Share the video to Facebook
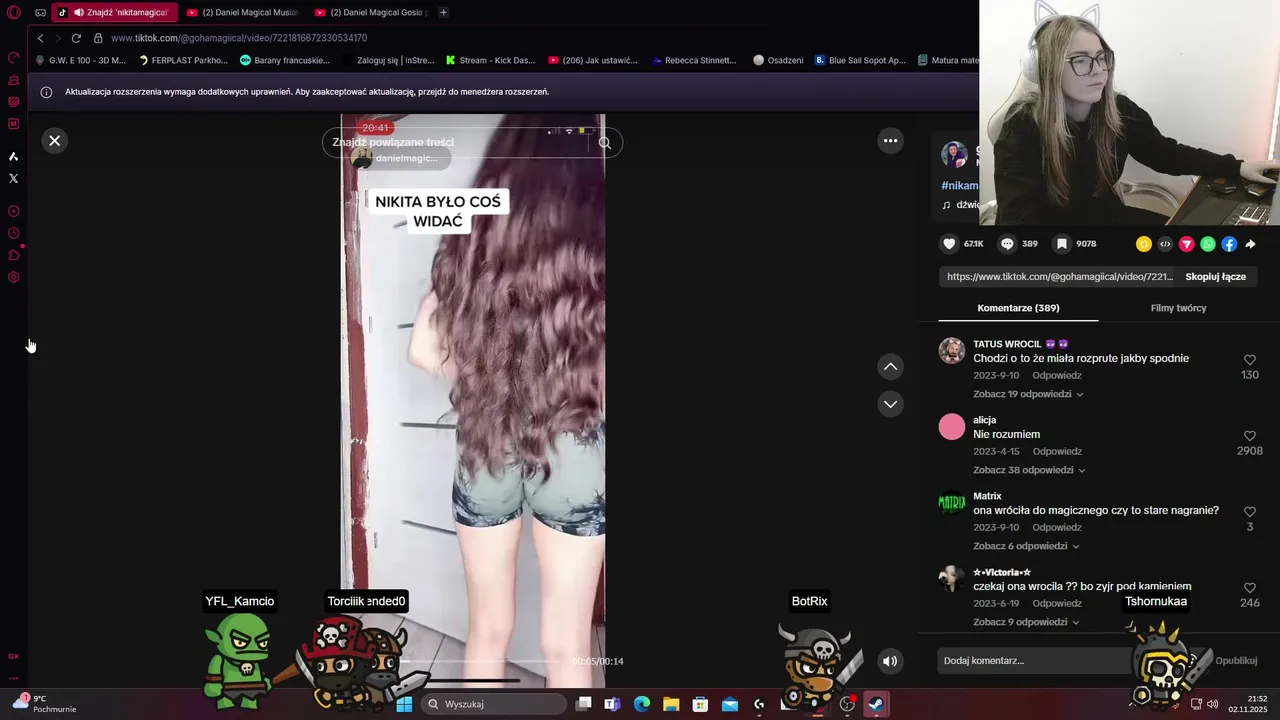The width and height of the screenshot is (1280, 720). [1229, 244]
